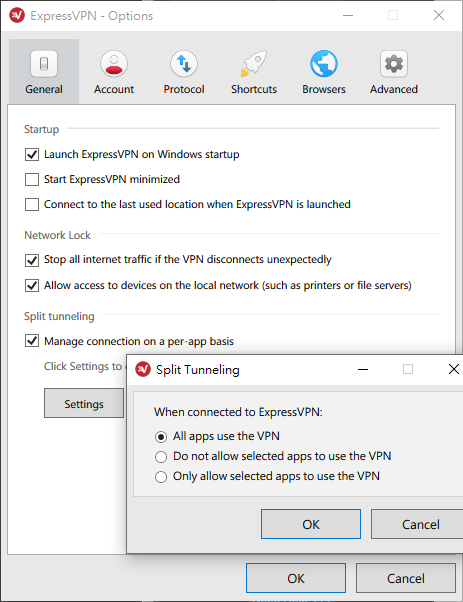The width and height of the screenshot is (463, 602).
Task: Click the 'Split tunneling' section heading
Action: pyautogui.click(x=59, y=316)
